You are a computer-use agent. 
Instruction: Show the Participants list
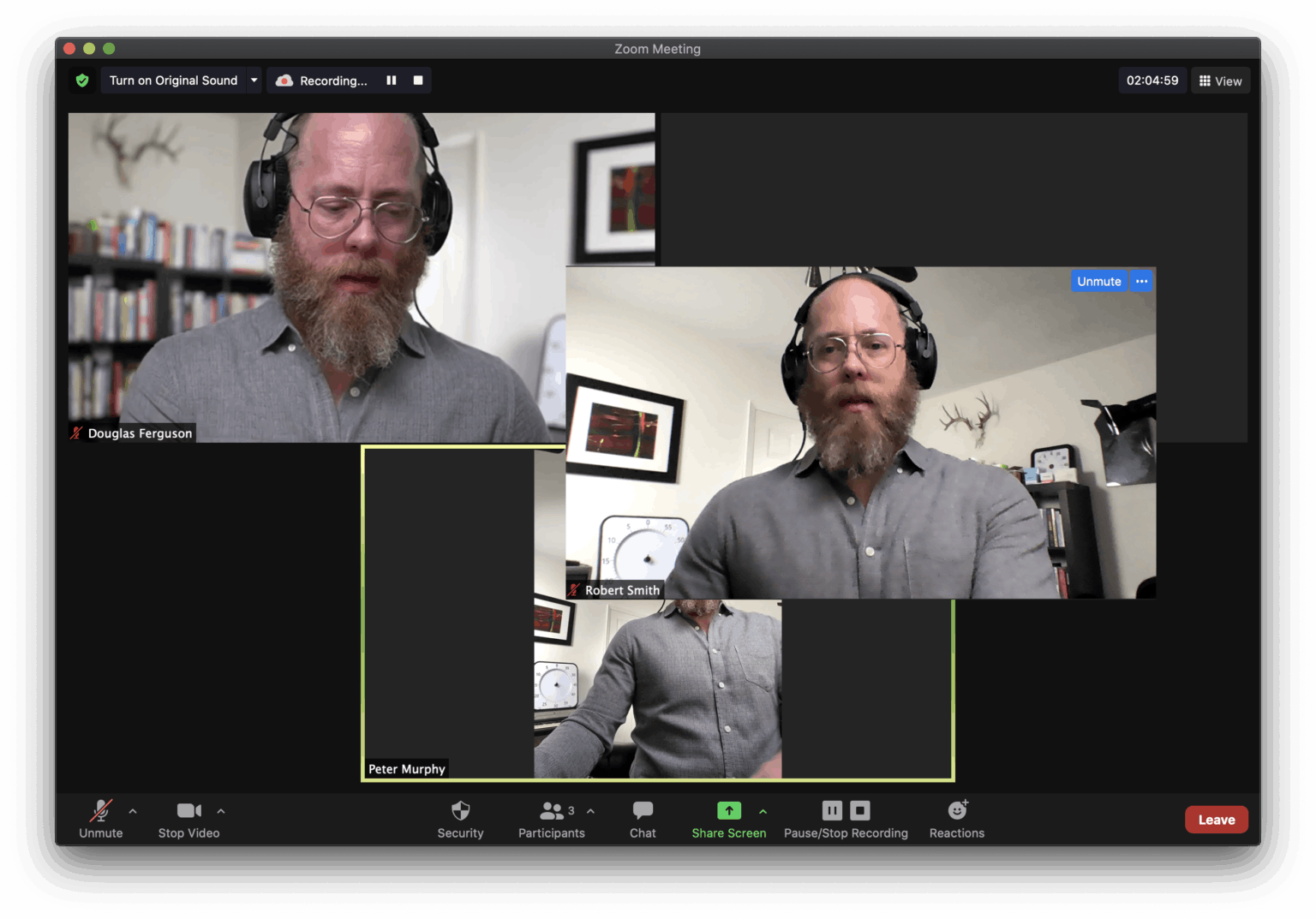pos(552,819)
